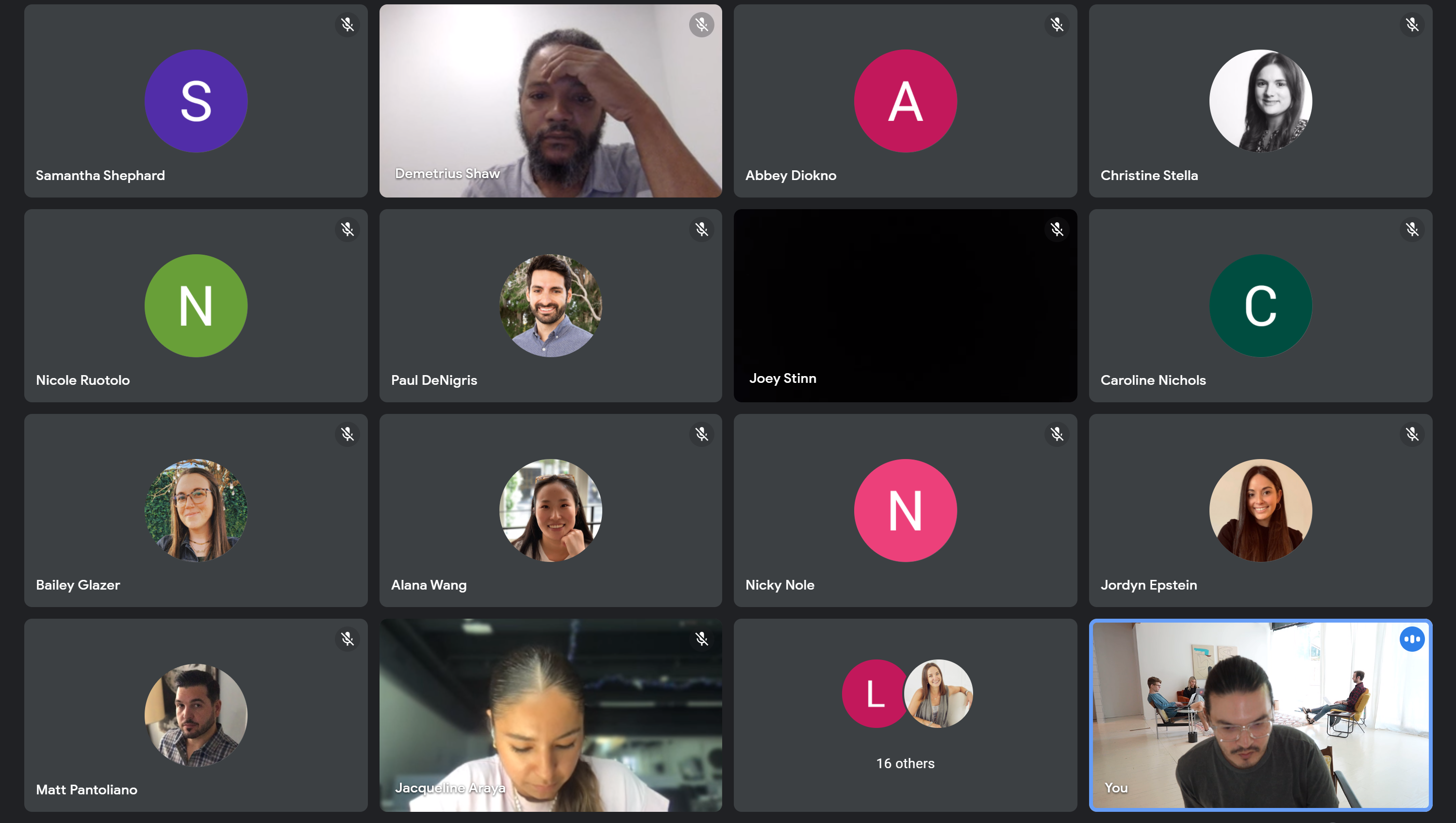Select Abbey Diokno's pink A avatar
Image resolution: width=1456 pixels, height=823 pixels.
click(906, 101)
